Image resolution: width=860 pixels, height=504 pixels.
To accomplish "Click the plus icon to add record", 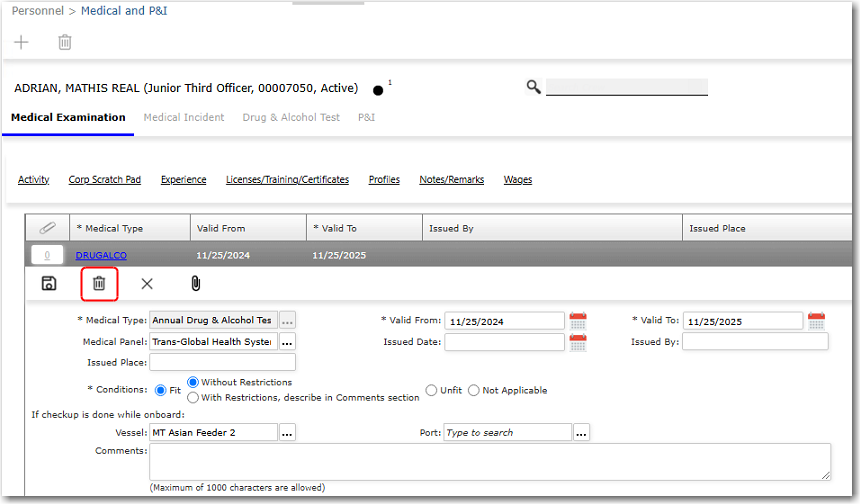I will click(21, 42).
